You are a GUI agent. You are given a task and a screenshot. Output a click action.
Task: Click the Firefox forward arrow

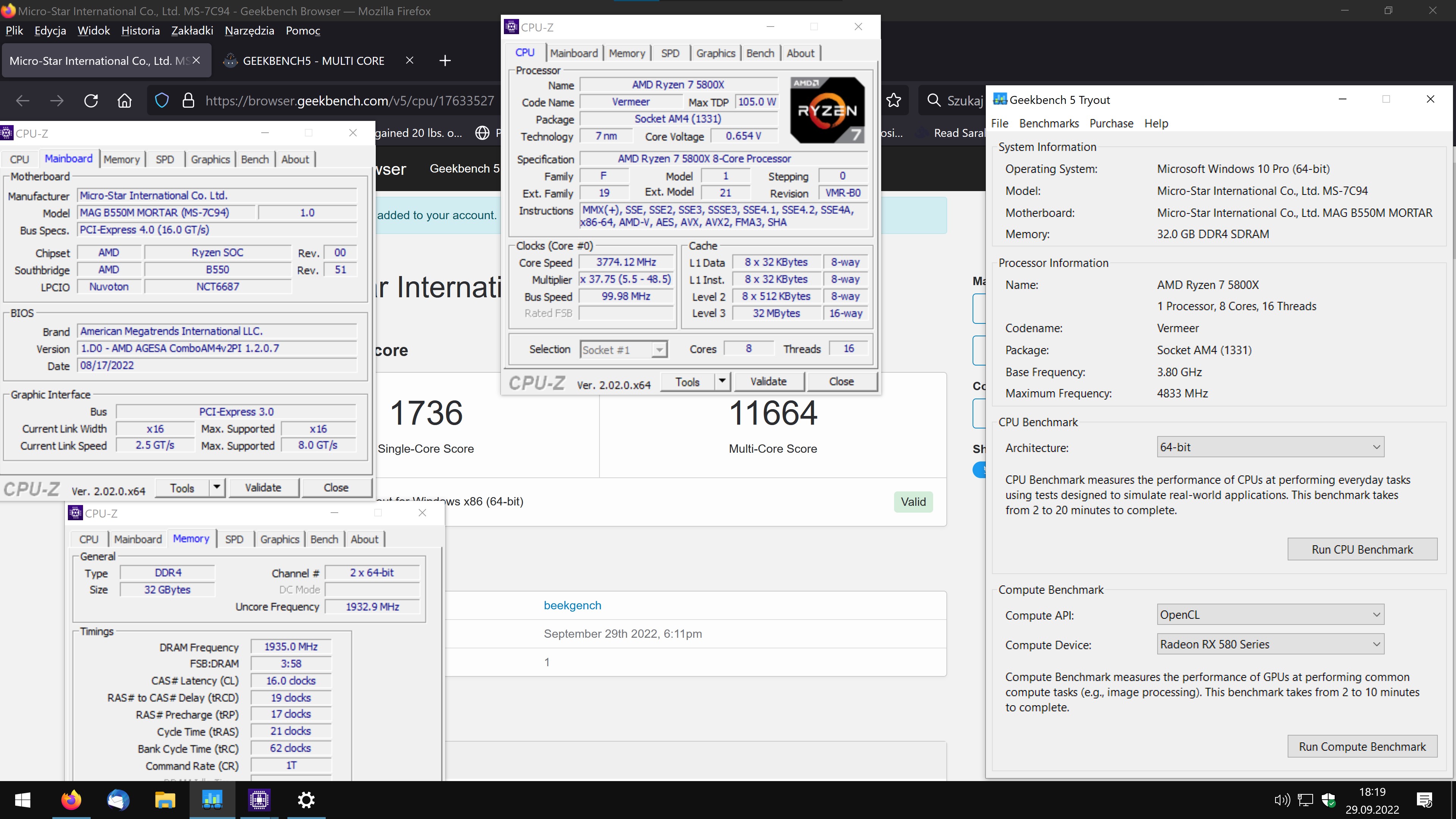(56, 100)
